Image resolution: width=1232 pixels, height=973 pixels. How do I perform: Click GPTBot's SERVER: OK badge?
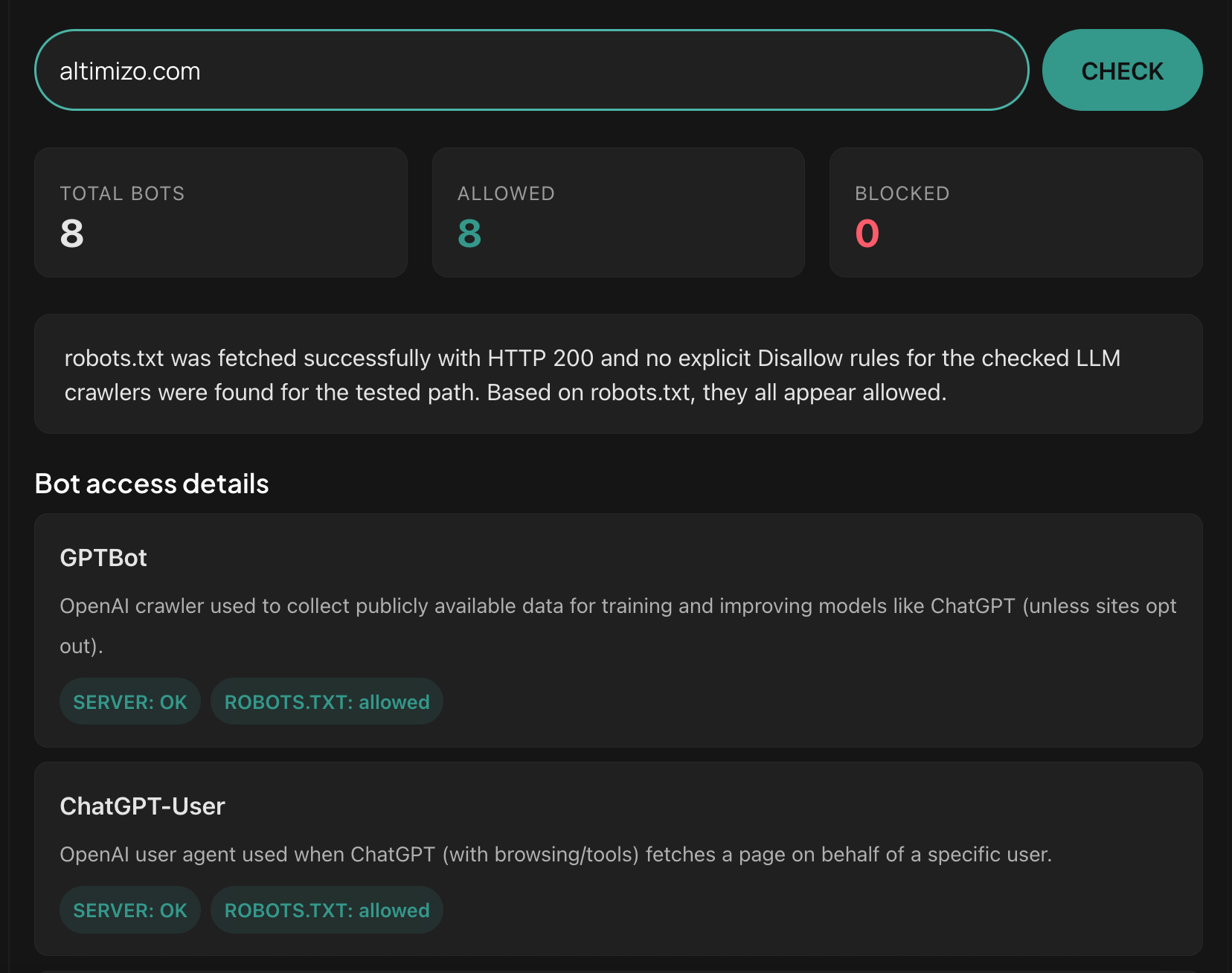coord(129,701)
